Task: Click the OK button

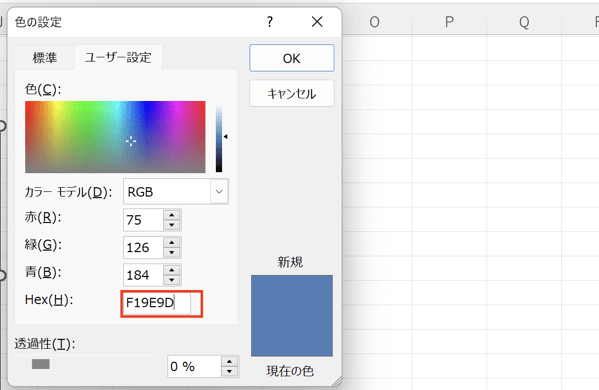Action: [x=291, y=58]
